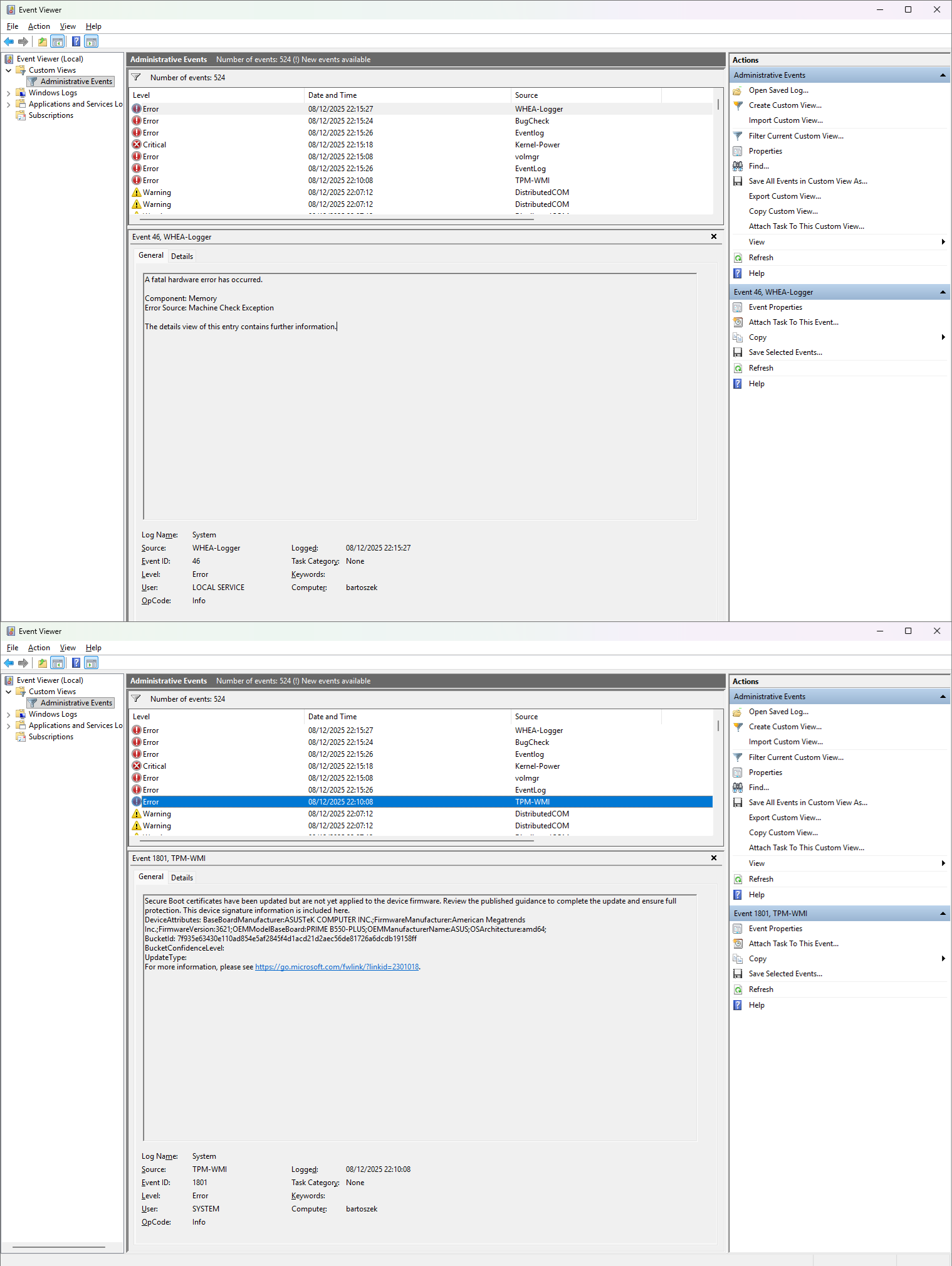Click the Event Properties icon under Event 46 actions
Image resolution: width=952 pixels, height=1266 pixels.
click(x=738, y=307)
